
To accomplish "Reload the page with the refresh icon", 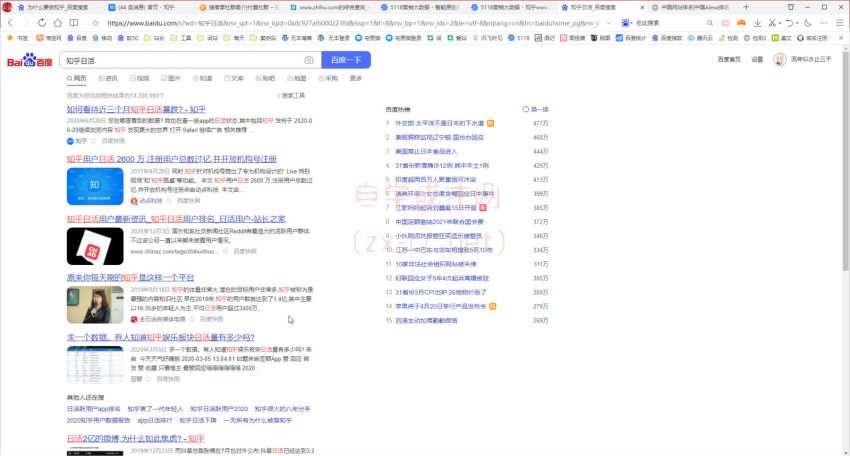I will coord(42,23).
